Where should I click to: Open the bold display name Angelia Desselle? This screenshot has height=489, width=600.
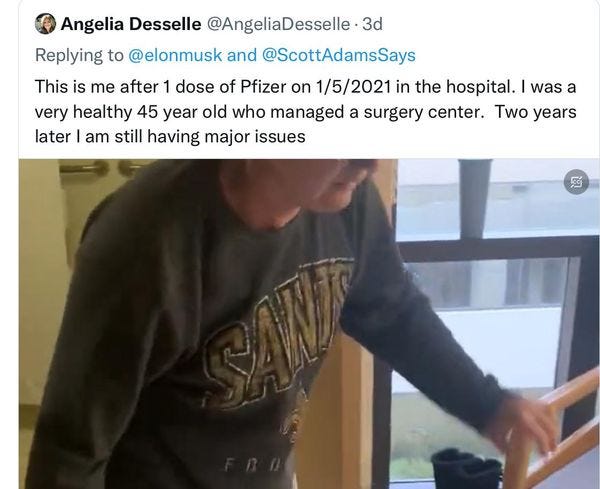point(131,24)
